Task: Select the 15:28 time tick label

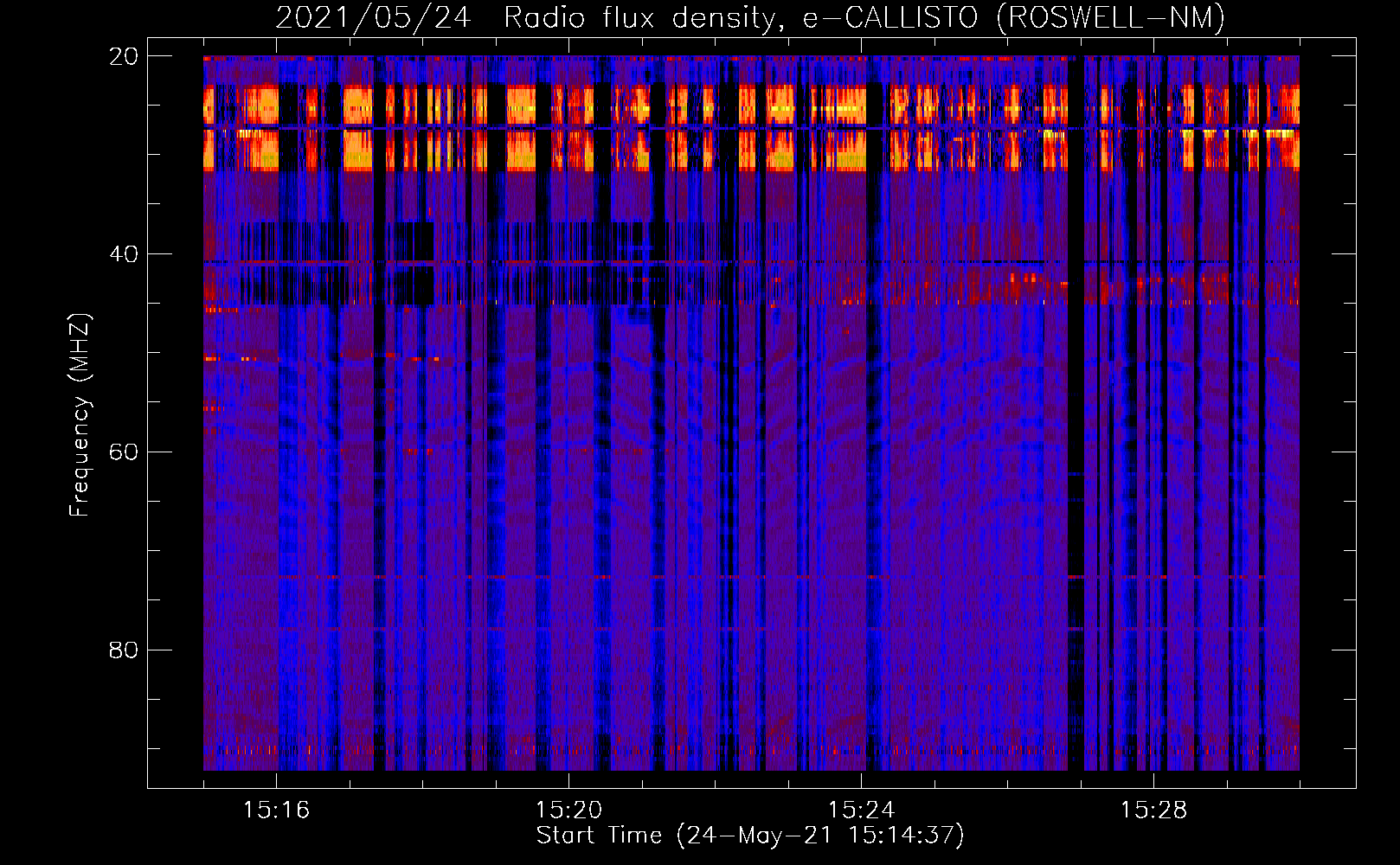Action: click(1153, 811)
